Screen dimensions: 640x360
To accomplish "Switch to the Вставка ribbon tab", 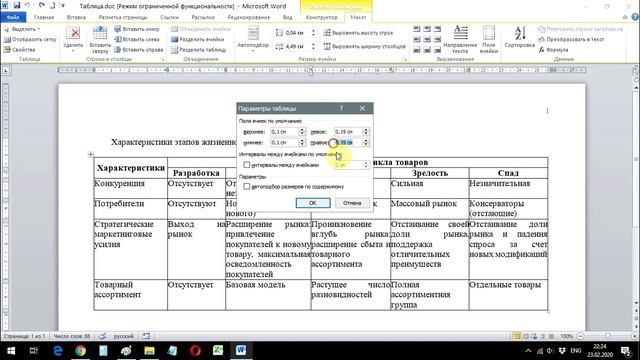I will coord(76,18).
